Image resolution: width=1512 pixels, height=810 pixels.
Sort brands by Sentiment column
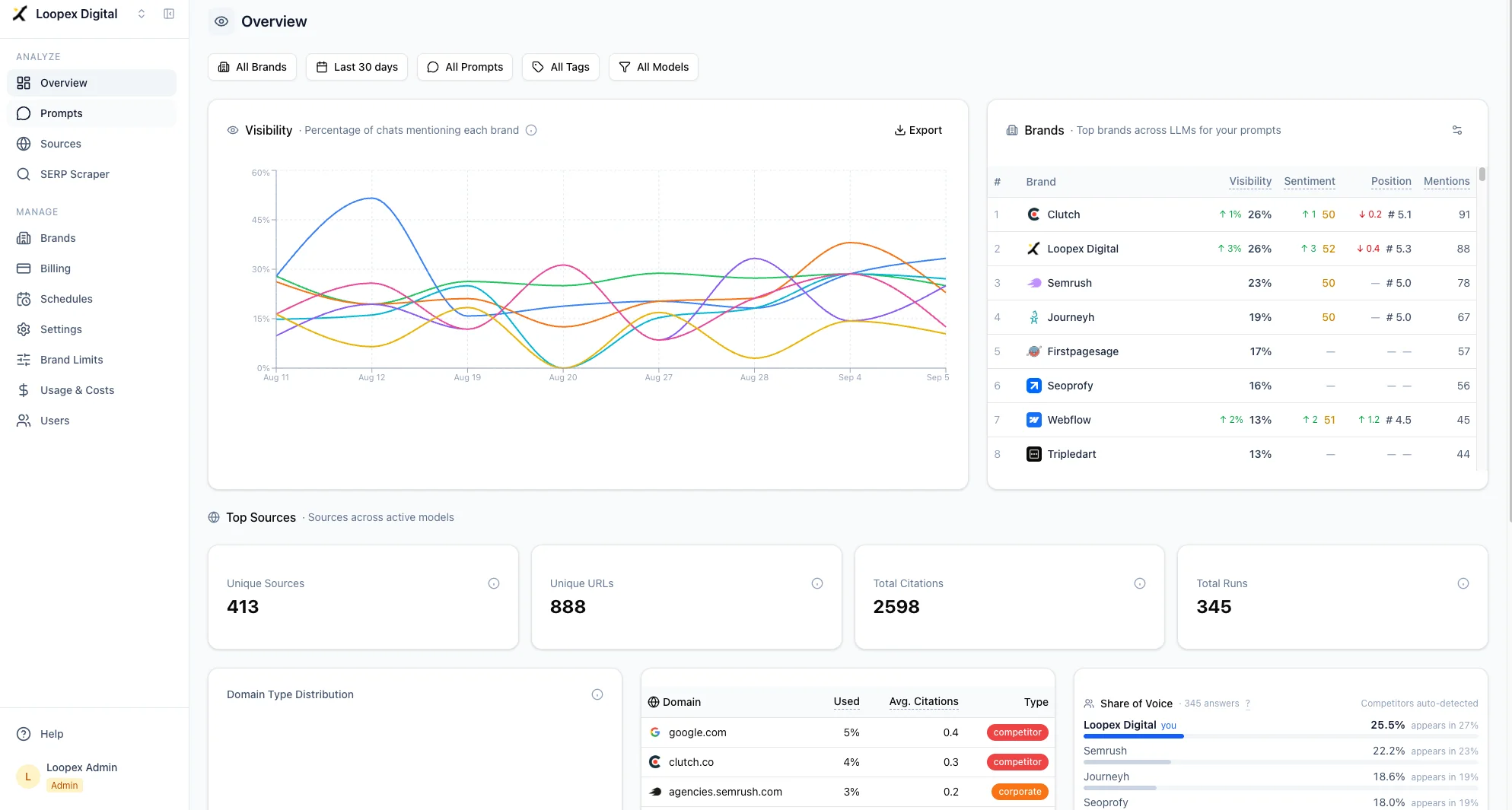(x=1309, y=181)
